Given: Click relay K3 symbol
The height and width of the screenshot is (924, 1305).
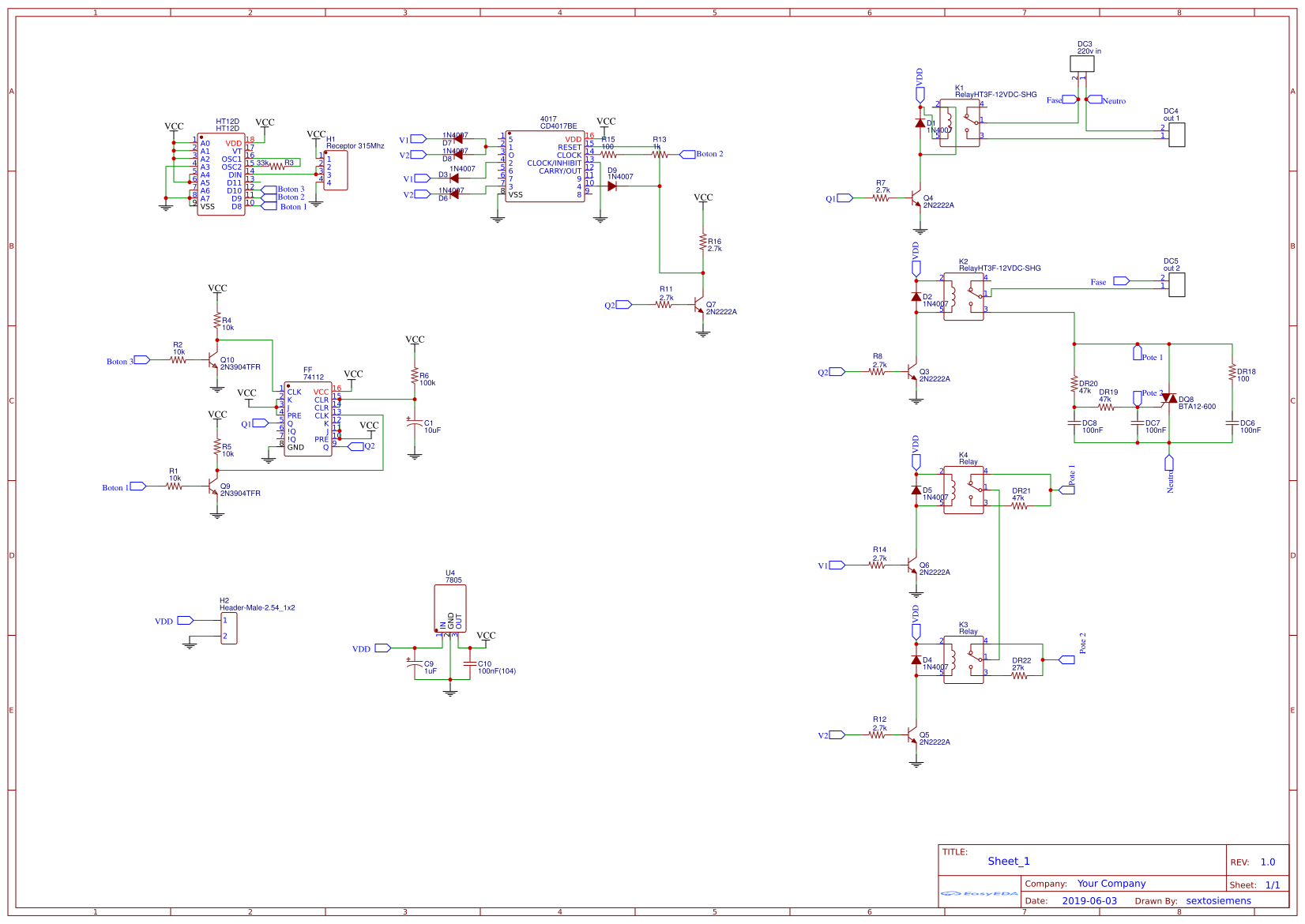Looking at the screenshot, I should pos(964,659).
